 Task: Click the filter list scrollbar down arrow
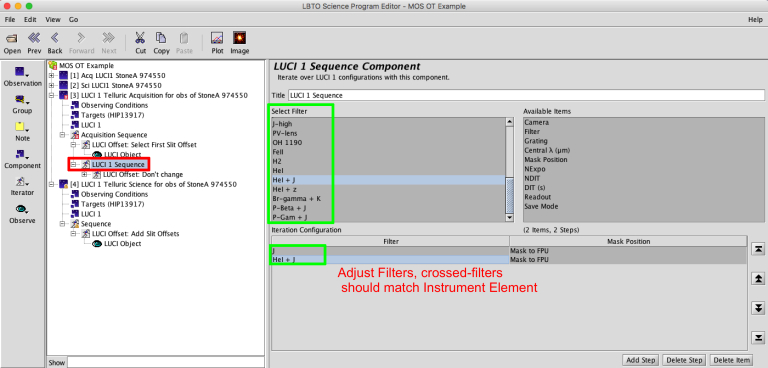tap(509, 217)
